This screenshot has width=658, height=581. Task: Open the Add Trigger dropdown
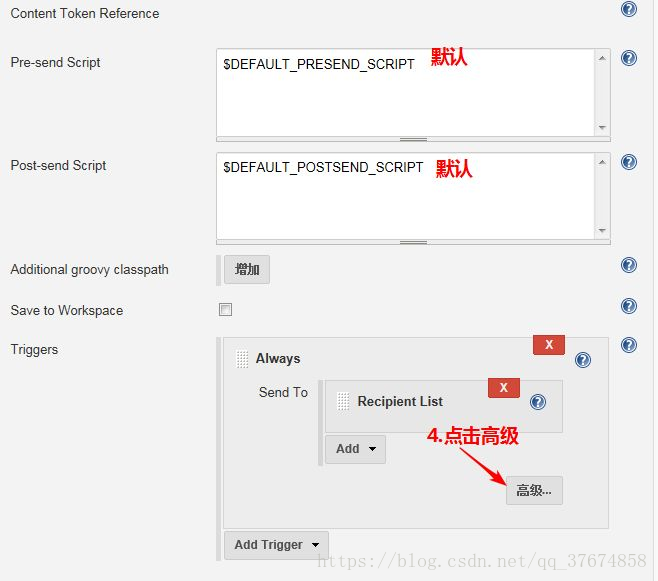pos(277,545)
